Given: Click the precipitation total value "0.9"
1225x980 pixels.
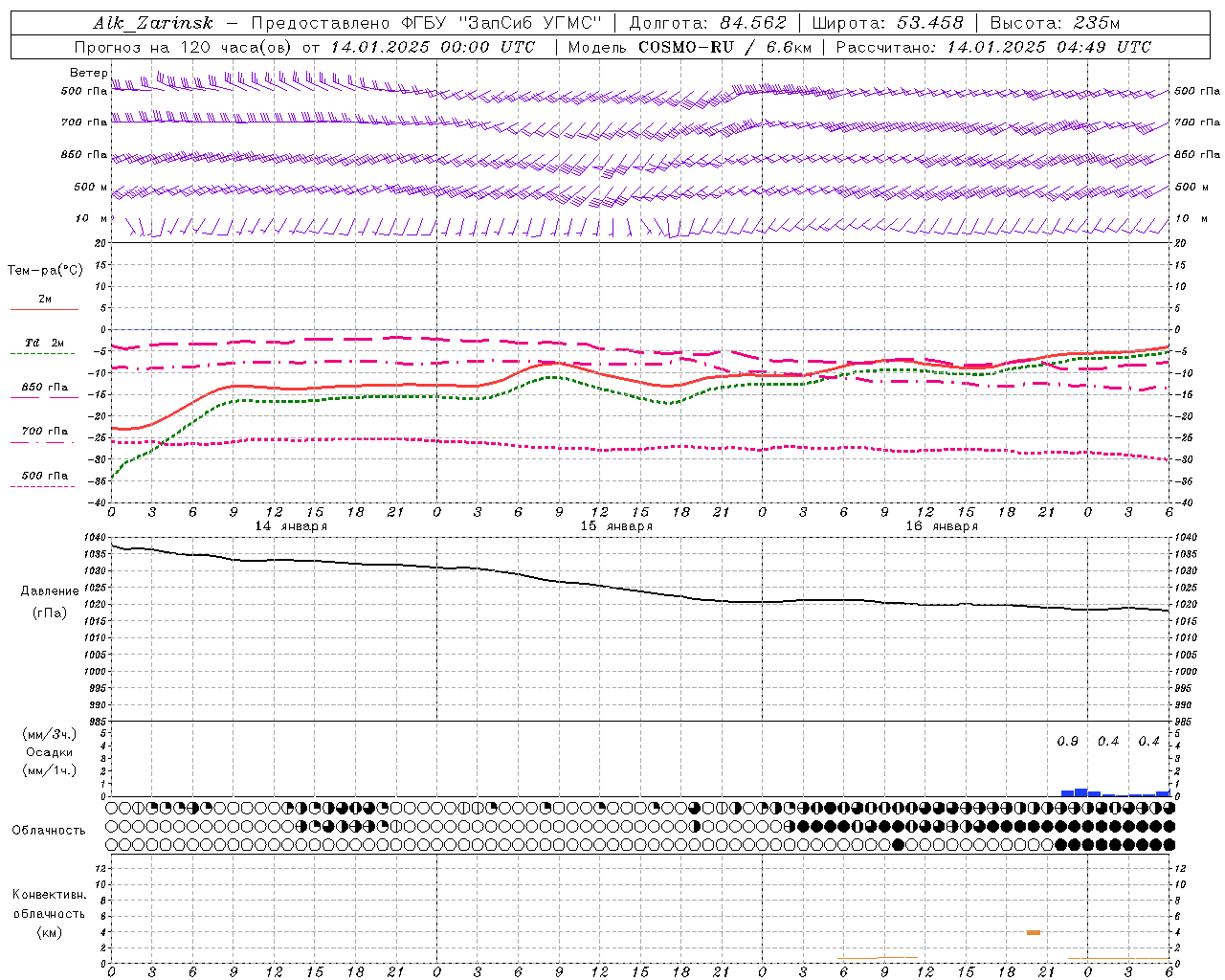Looking at the screenshot, I should pyautogui.click(x=1068, y=742).
